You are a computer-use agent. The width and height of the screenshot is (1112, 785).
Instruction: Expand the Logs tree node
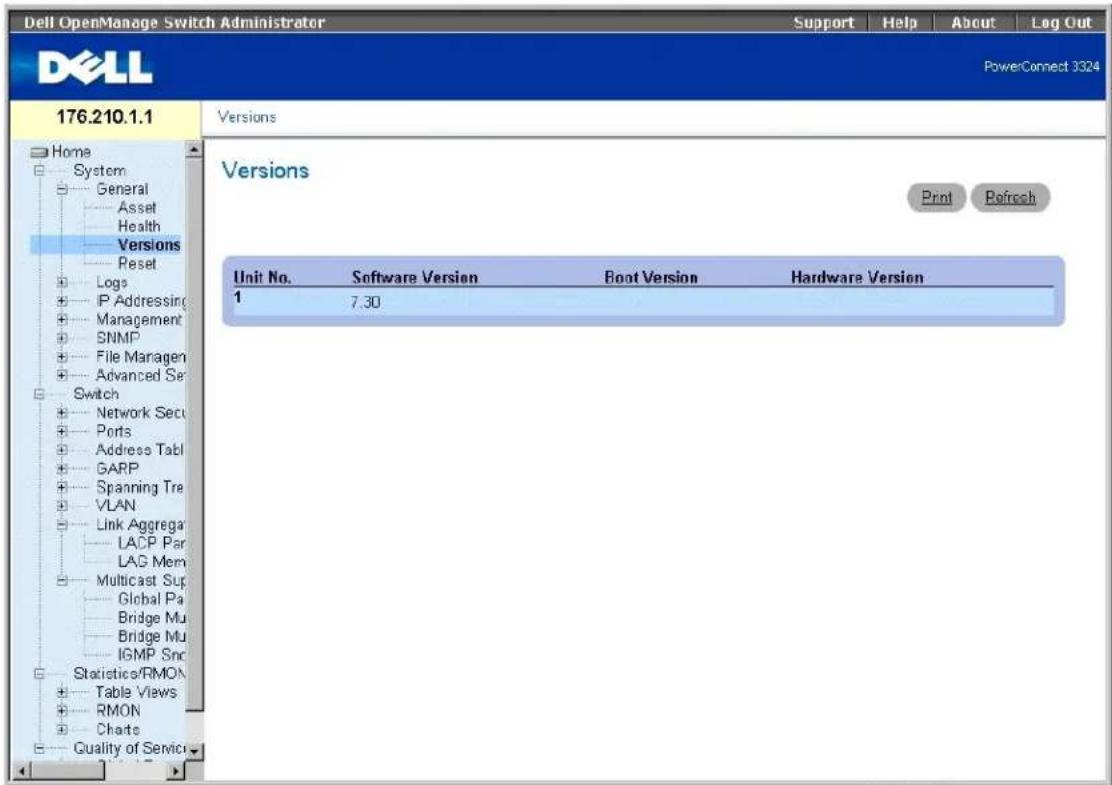[62, 282]
